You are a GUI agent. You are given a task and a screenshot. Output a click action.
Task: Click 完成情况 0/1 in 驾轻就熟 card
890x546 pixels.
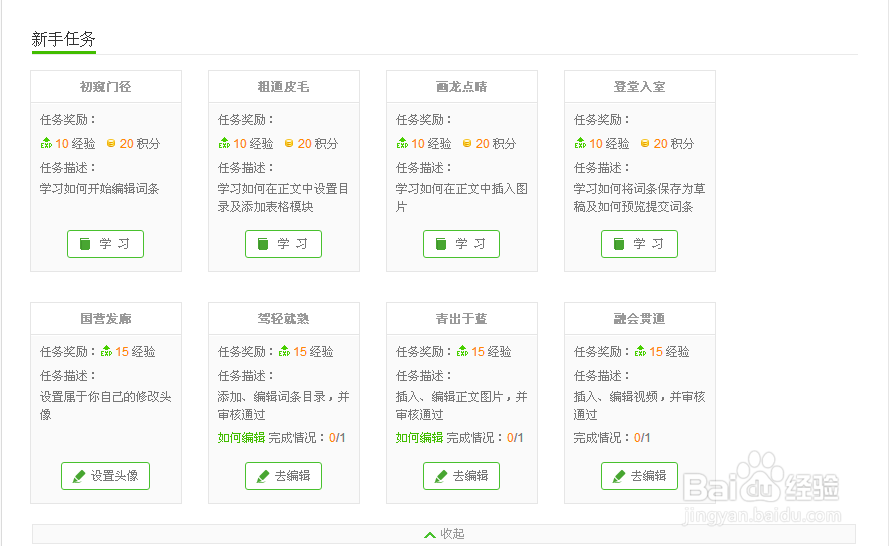[307, 438]
